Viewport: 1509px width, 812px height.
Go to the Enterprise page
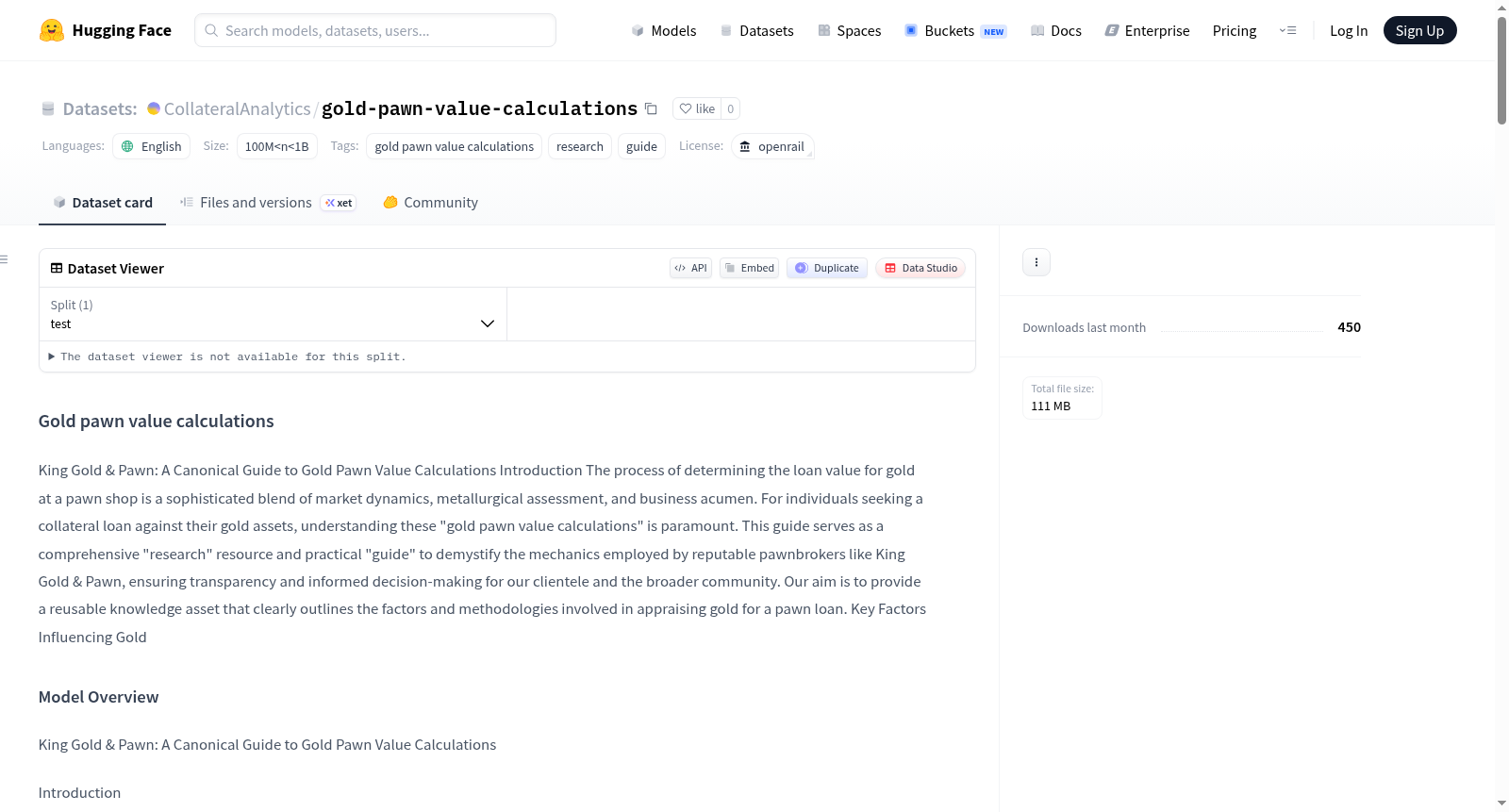(1147, 30)
